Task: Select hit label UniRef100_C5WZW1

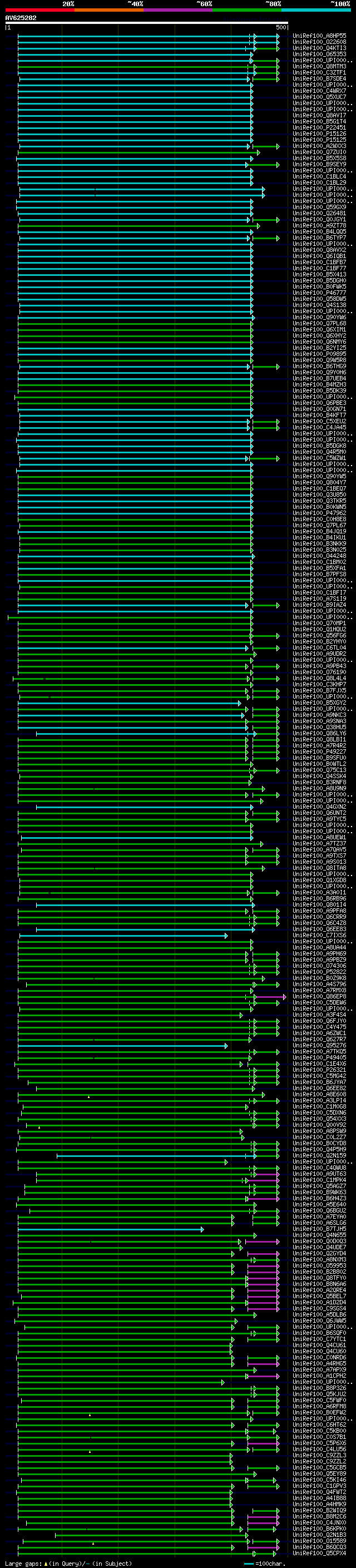Action: click(x=319, y=458)
